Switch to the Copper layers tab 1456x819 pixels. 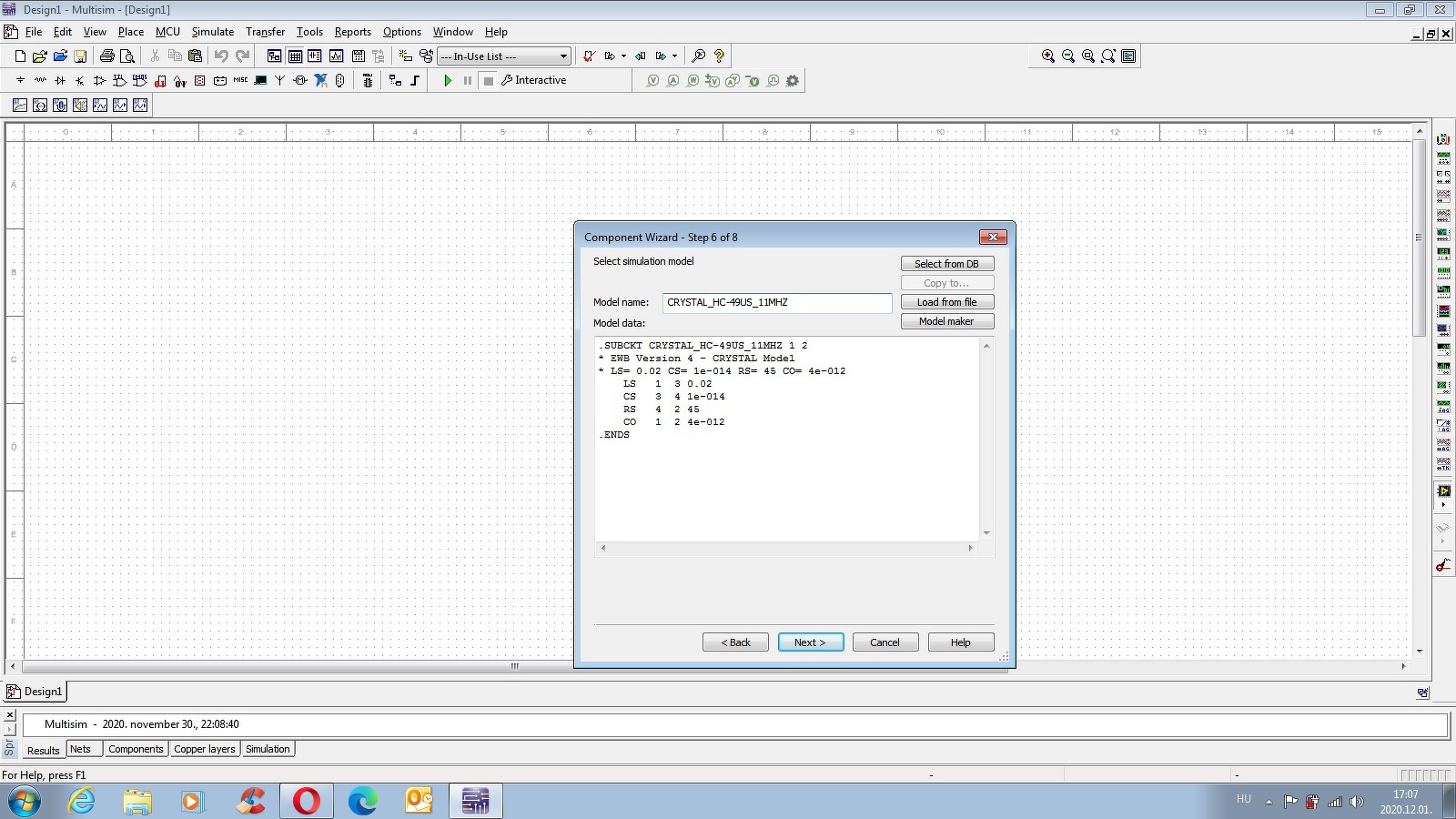coord(205,750)
